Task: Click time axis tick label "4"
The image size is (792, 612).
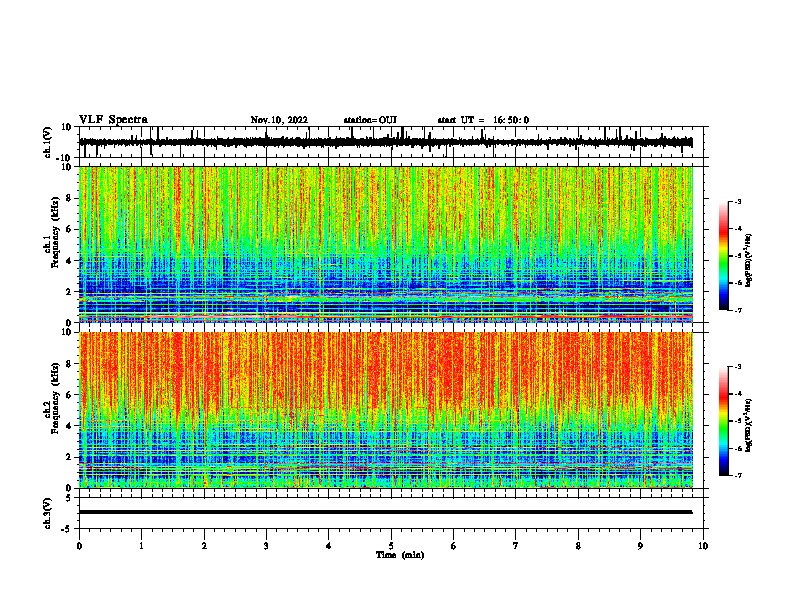Action: coord(329,546)
